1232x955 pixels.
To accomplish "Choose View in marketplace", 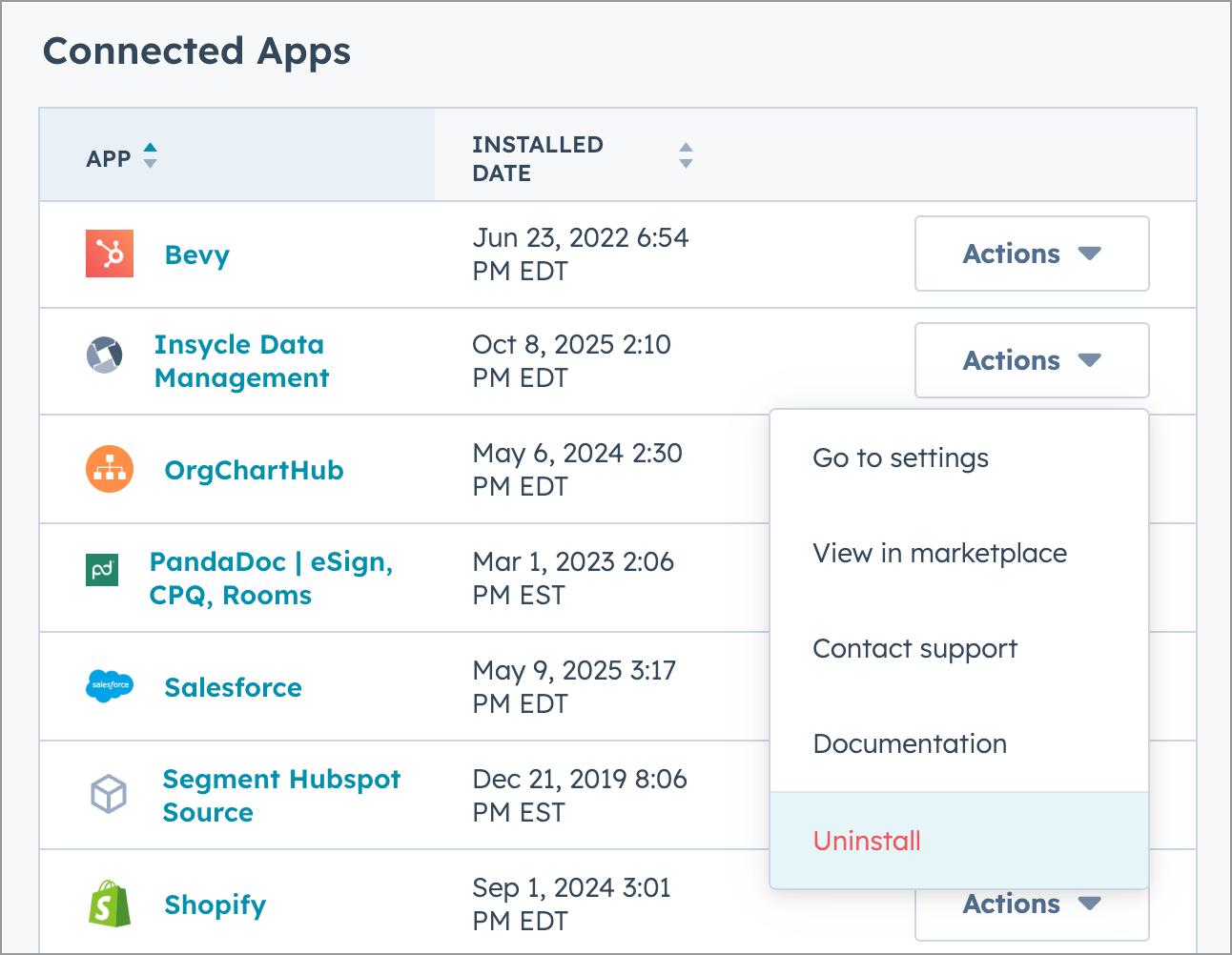I will (x=939, y=553).
